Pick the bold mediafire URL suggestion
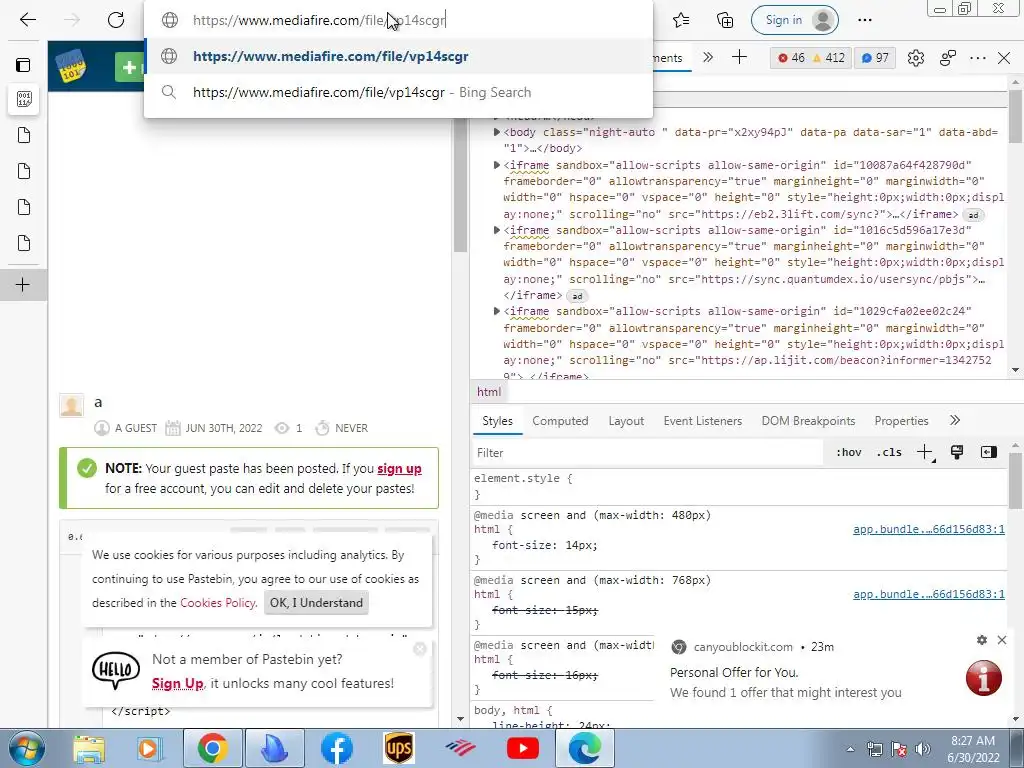Viewport: 1024px width, 768px height. [x=398, y=56]
